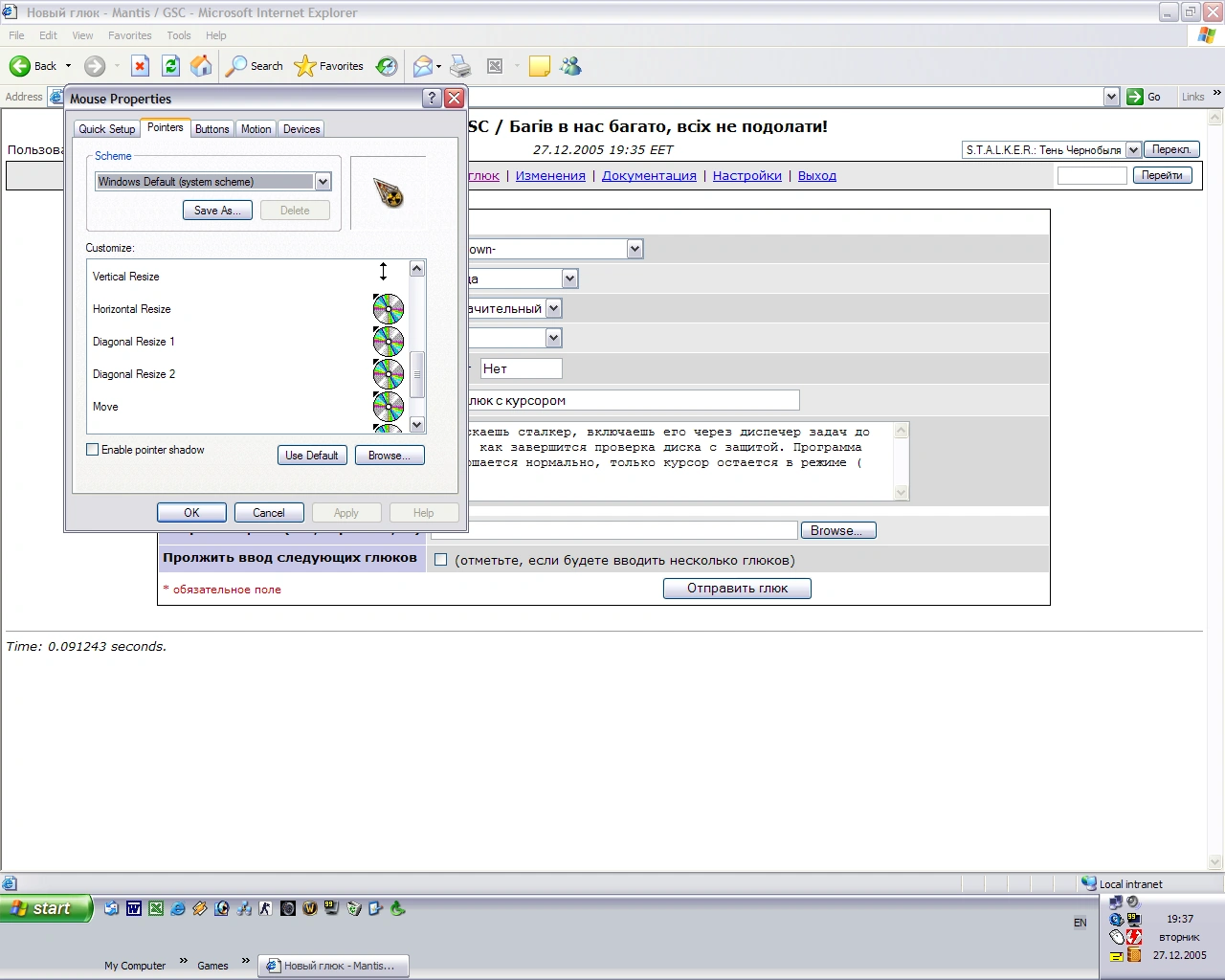Select the Horizontal Resize pointer entry
This screenshot has width=1225, height=980.
132,309
